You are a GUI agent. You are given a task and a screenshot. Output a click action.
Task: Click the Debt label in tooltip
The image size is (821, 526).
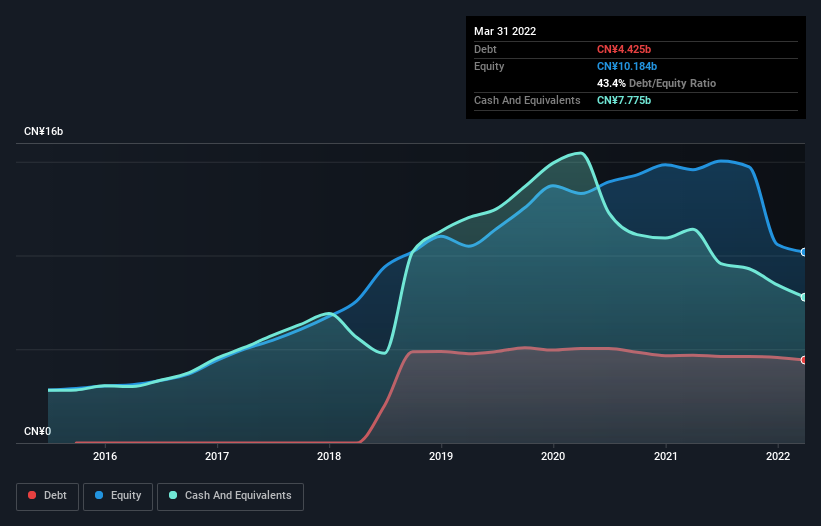pyautogui.click(x=485, y=49)
